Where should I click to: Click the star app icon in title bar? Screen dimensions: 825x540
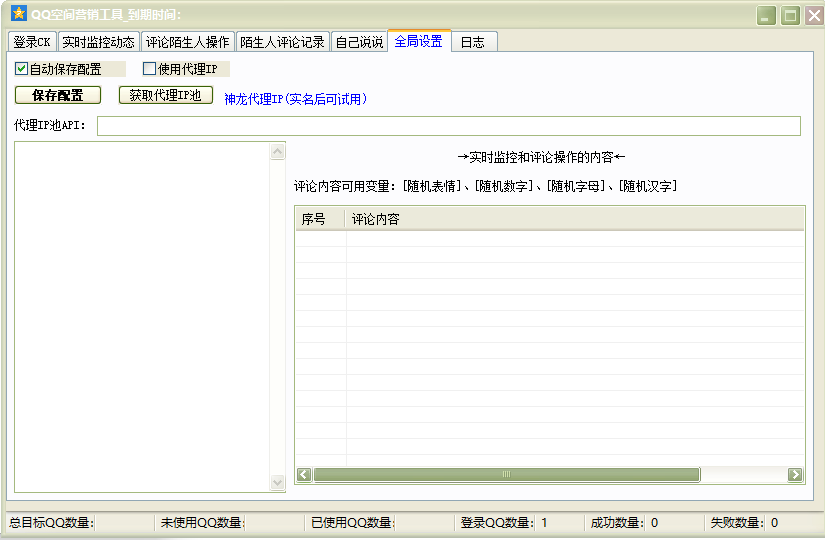click(18, 14)
